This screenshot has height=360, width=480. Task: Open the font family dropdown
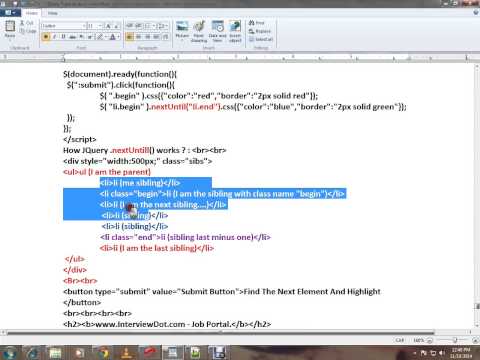point(84,26)
